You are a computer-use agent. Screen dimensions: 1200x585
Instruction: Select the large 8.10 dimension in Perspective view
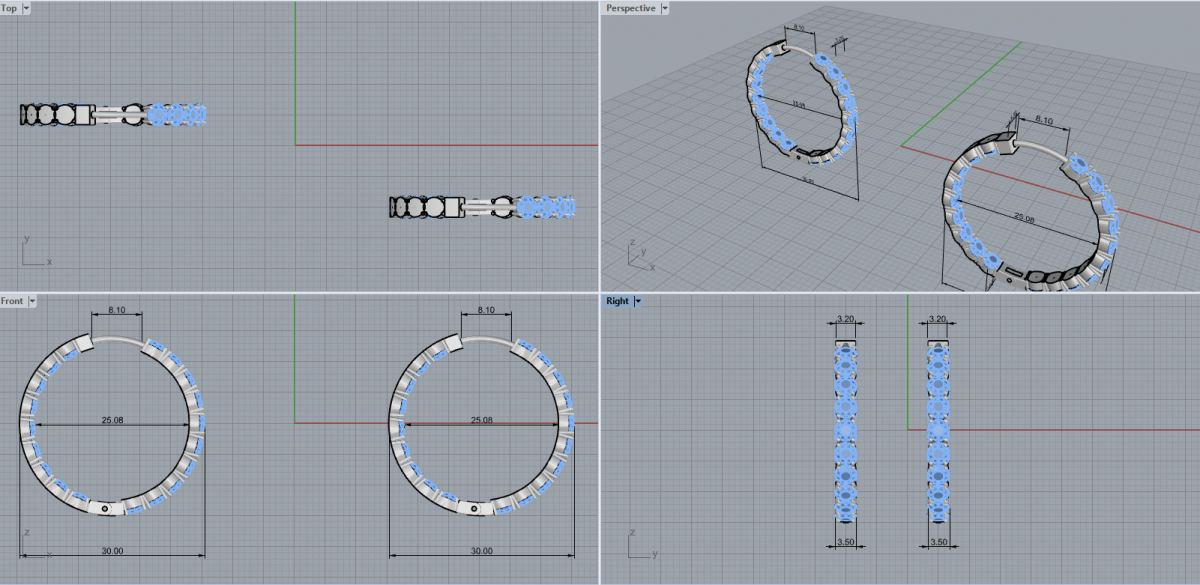click(x=1044, y=120)
